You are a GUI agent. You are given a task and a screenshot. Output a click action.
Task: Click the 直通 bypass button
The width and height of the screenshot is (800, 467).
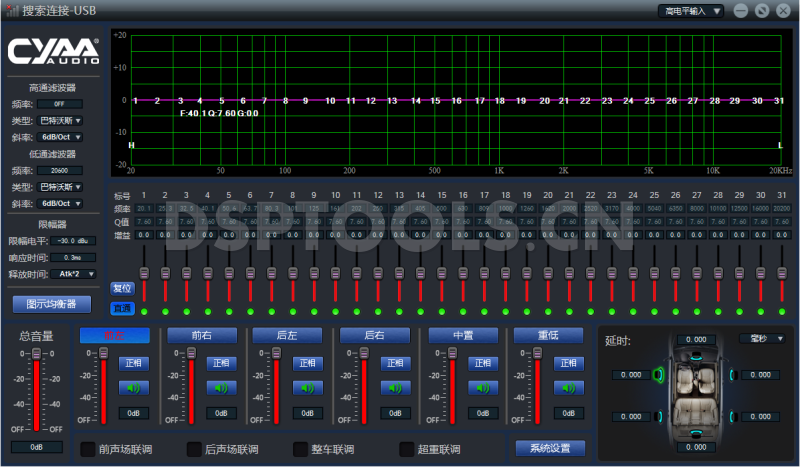point(121,308)
